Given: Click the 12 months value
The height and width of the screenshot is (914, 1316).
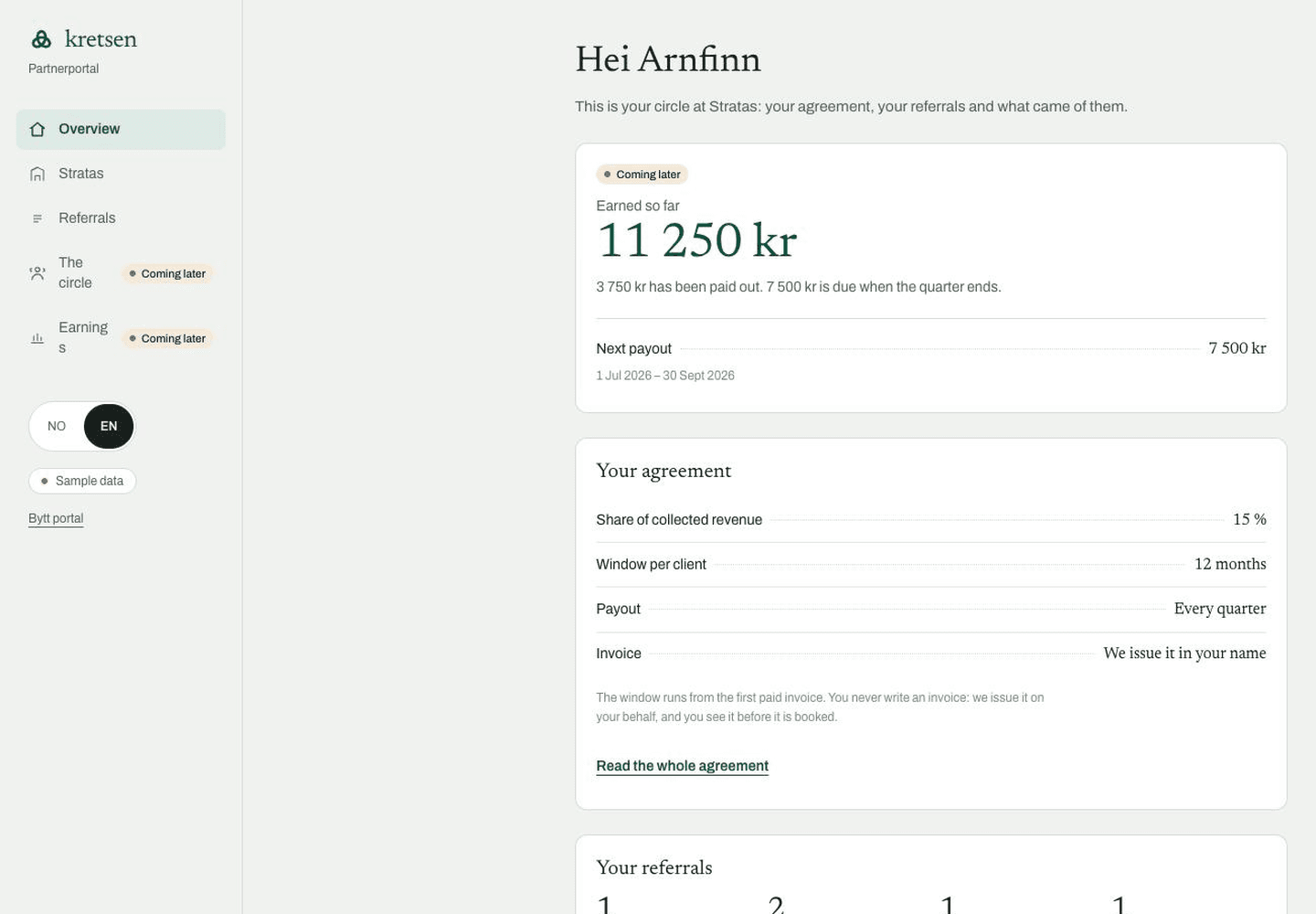Looking at the screenshot, I should pyautogui.click(x=1230, y=564).
